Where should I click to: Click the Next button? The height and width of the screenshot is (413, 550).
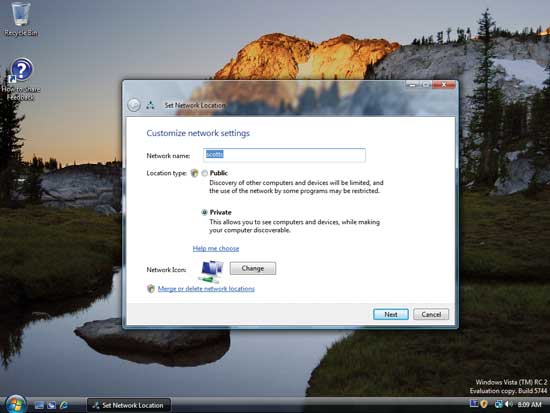pyautogui.click(x=391, y=314)
